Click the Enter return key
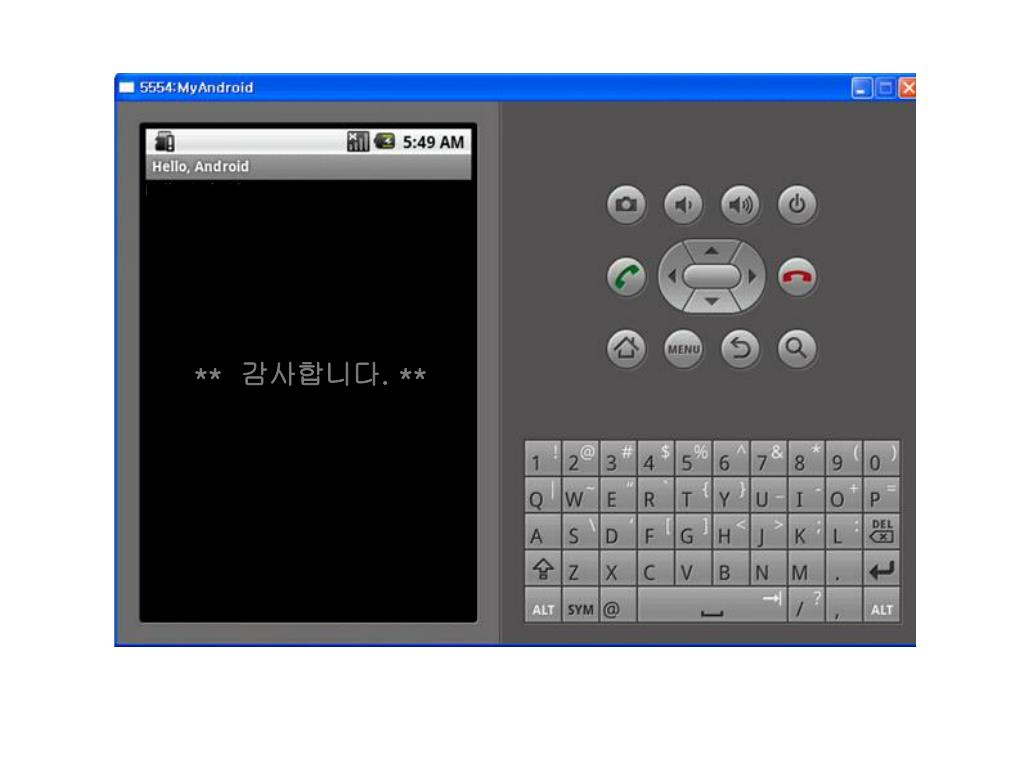This screenshot has height=768, width=1024. (x=882, y=568)
